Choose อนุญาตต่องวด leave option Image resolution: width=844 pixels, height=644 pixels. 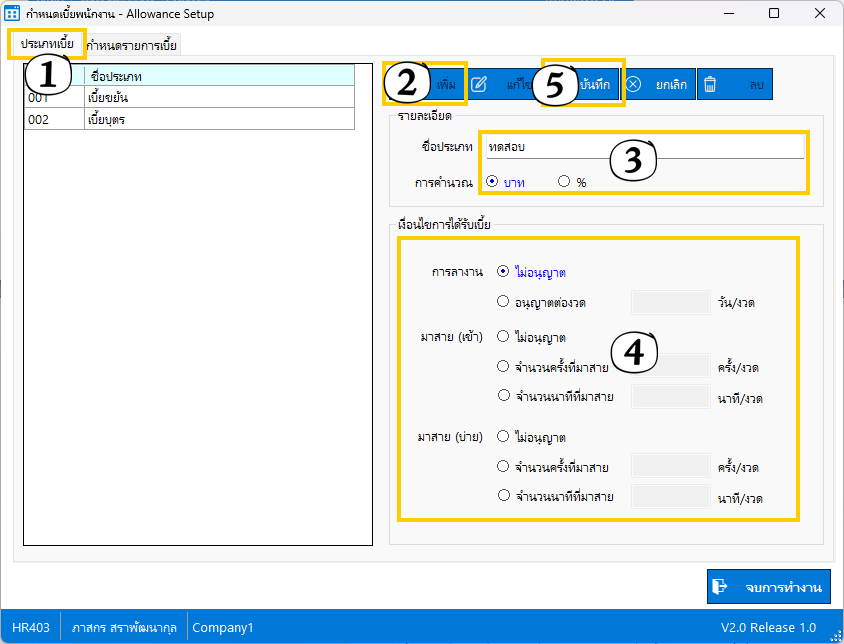point(503,301)
